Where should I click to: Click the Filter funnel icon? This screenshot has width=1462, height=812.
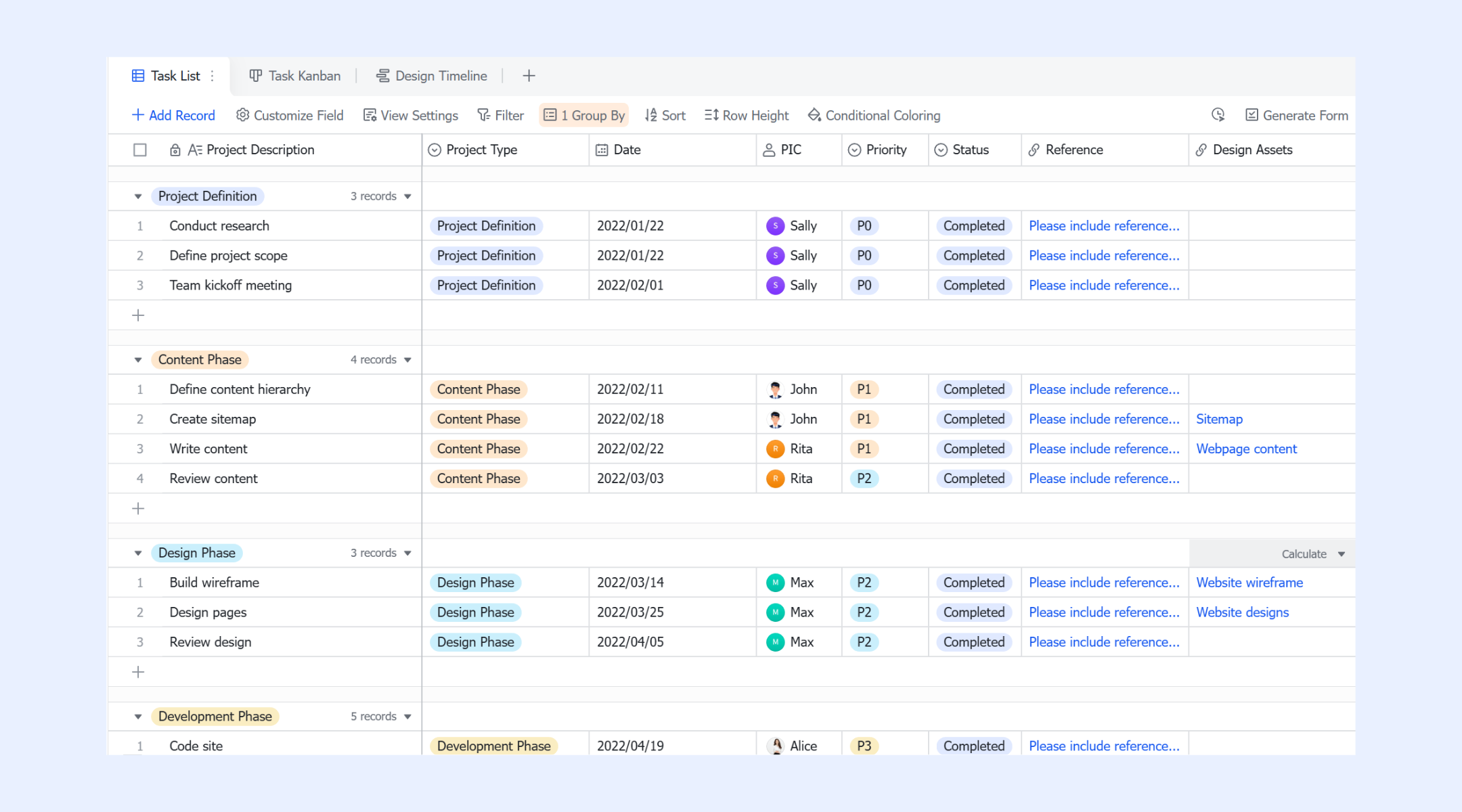[483, 115]
